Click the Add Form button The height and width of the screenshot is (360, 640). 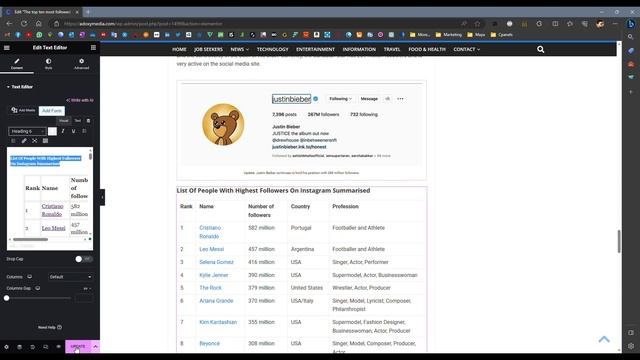click(52, 111)
